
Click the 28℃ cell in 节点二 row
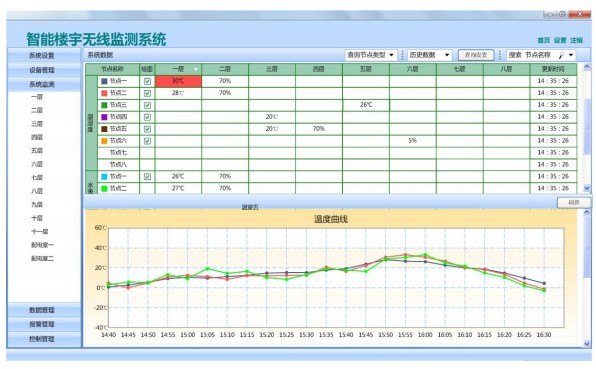(x=178, y=93)
